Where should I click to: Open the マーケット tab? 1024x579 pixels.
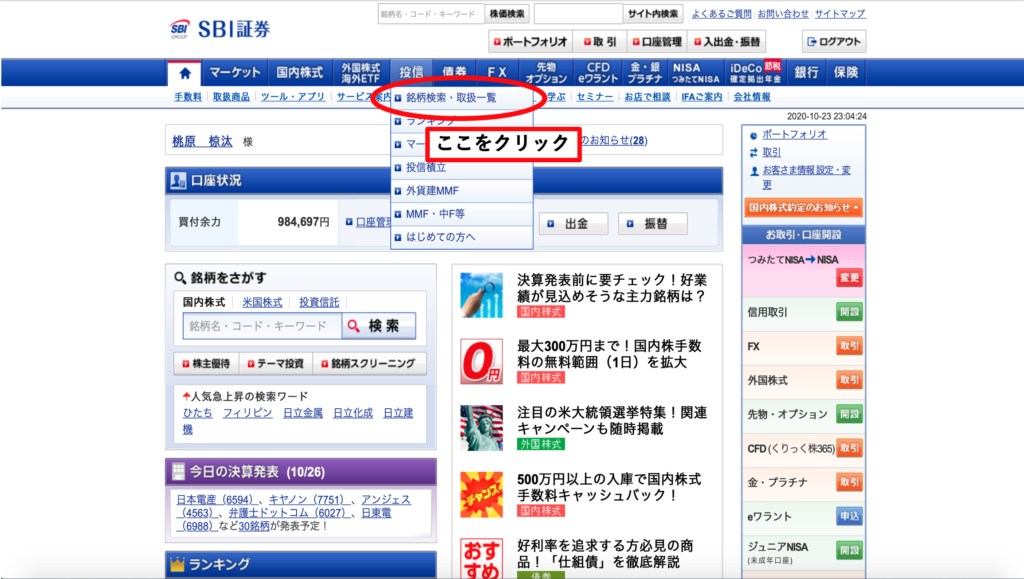tap(234, 72)
